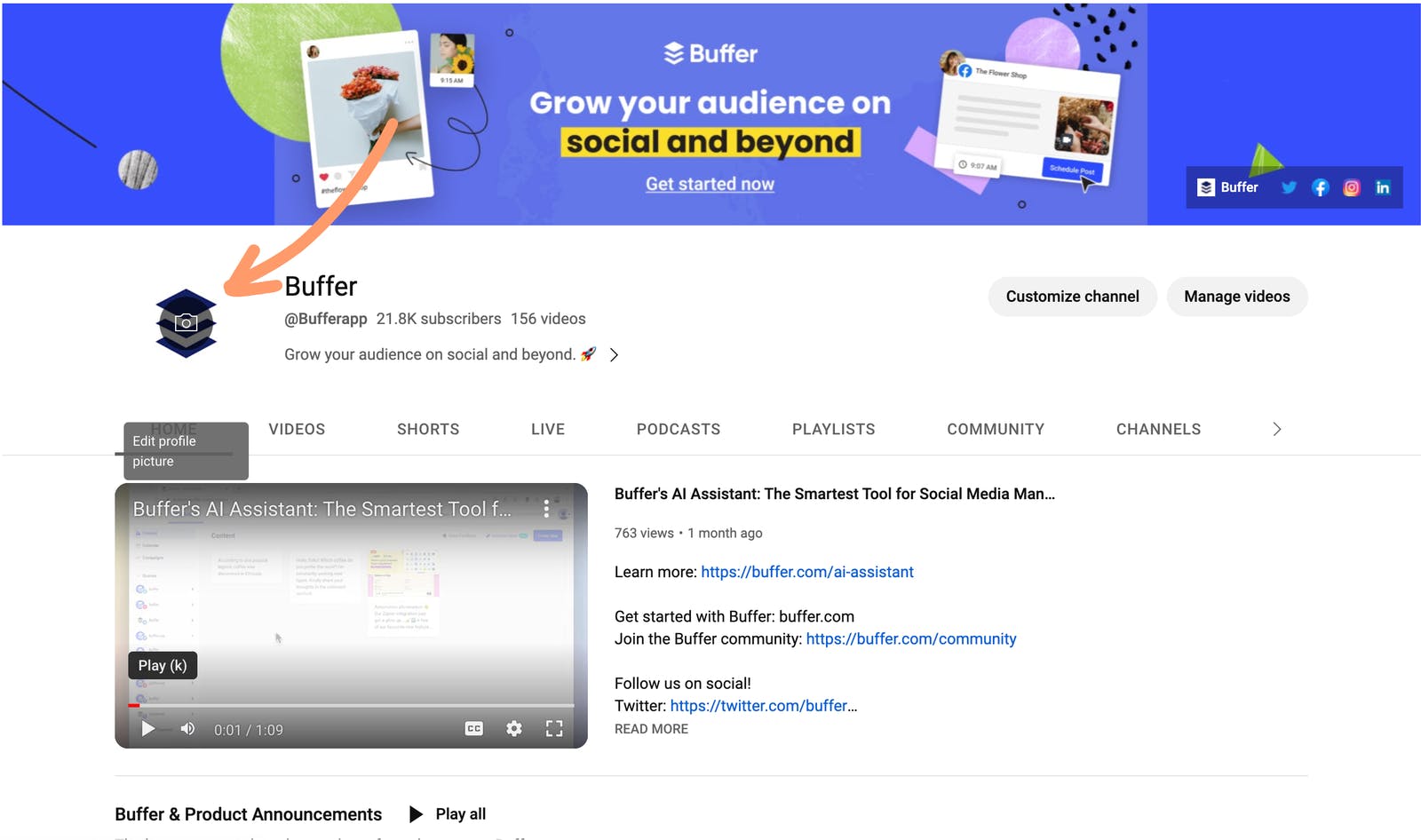Click the channel tagline text

coord(440,354)
